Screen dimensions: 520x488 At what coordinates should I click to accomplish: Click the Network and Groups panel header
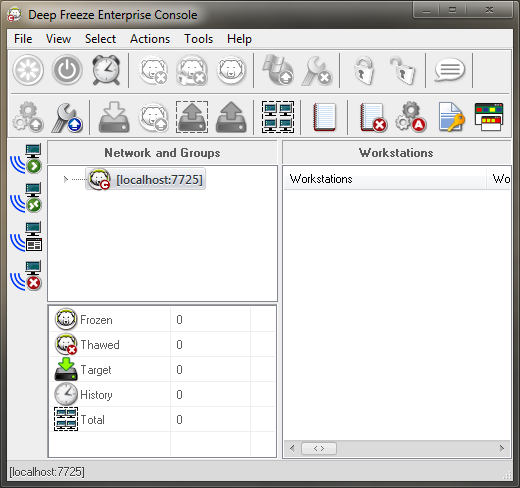162,153
